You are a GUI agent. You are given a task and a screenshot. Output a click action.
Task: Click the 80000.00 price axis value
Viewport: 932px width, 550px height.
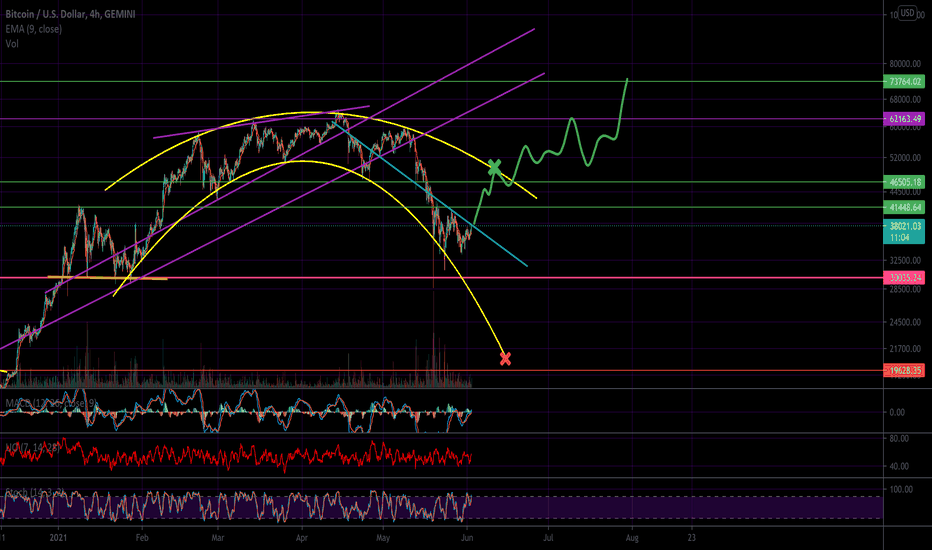tap(905, 64)
